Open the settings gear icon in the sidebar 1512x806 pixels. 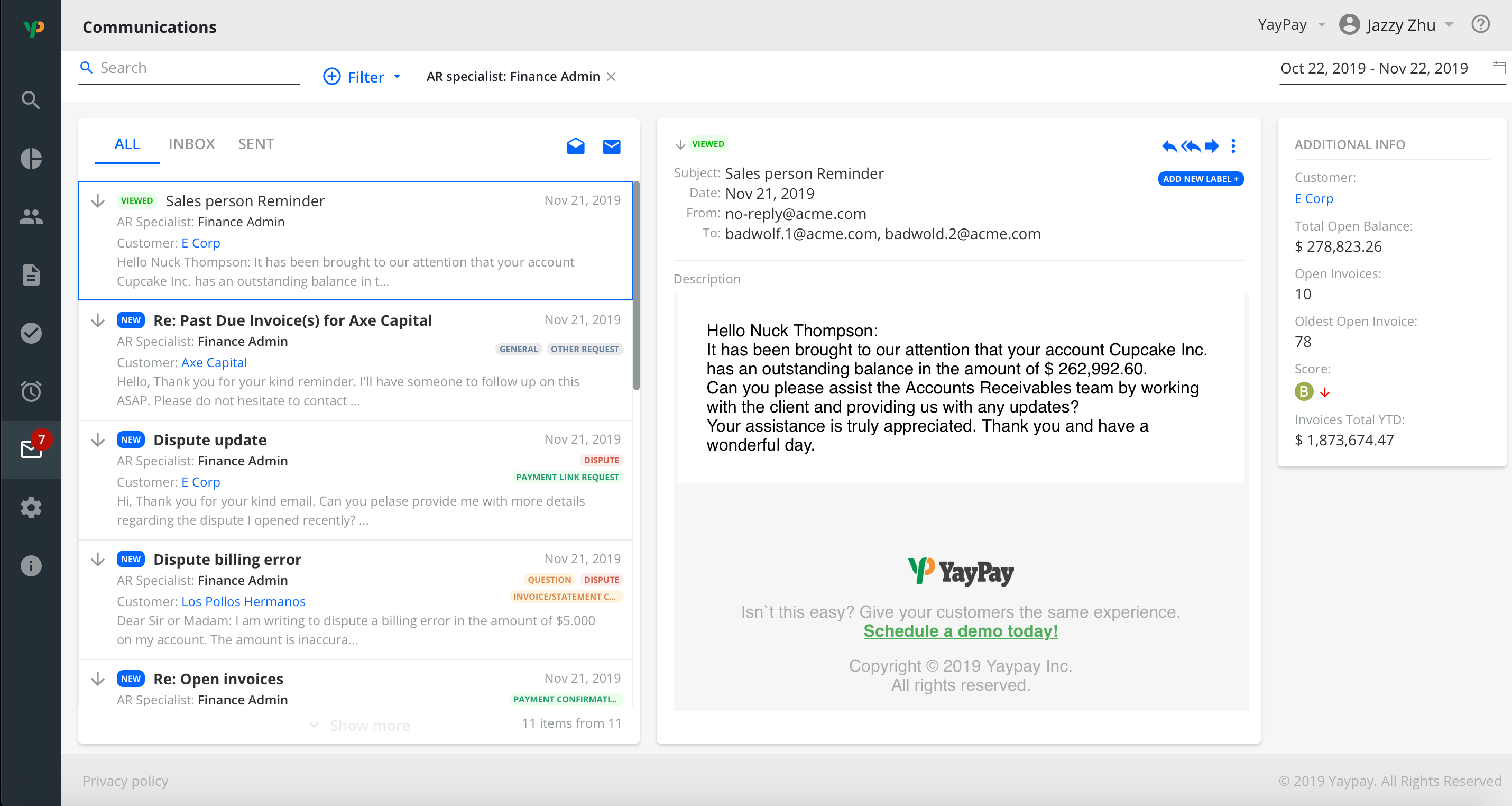tap(31, 508)
